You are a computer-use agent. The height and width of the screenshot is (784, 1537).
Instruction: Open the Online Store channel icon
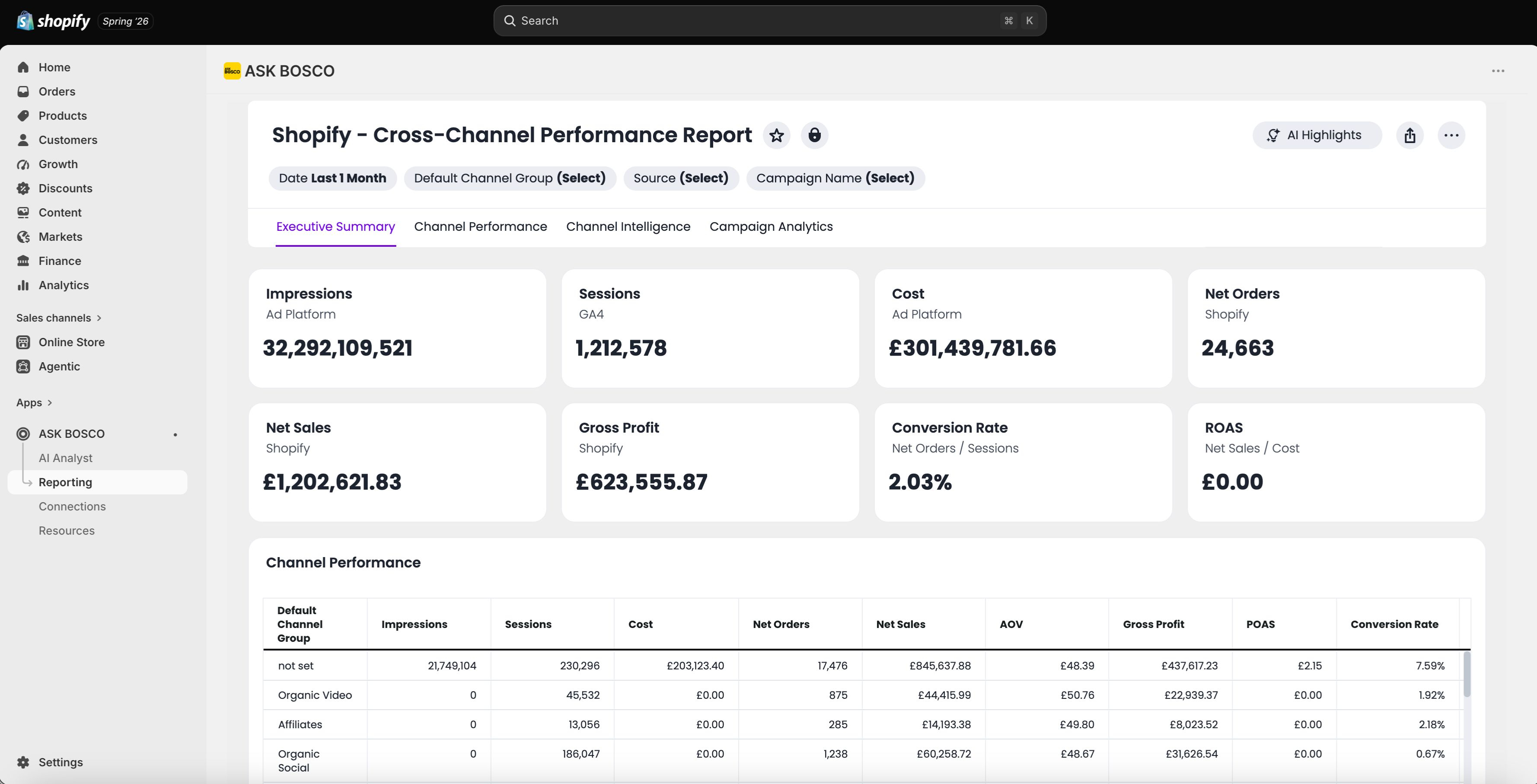[x=23, y=342]
